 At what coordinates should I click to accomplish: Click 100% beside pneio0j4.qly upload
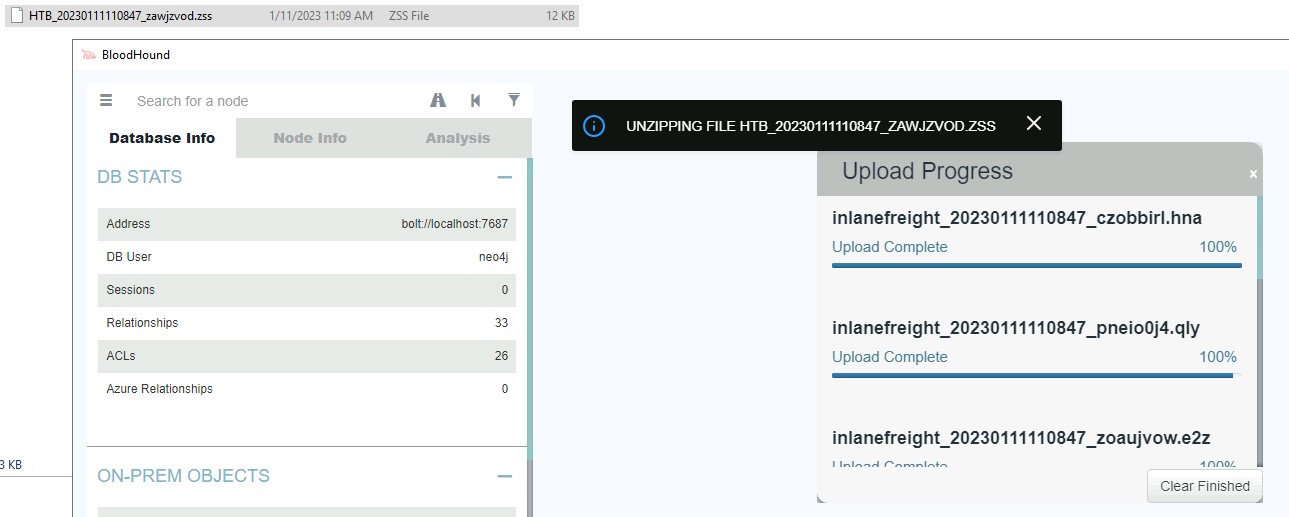[x=1218, y=357]
